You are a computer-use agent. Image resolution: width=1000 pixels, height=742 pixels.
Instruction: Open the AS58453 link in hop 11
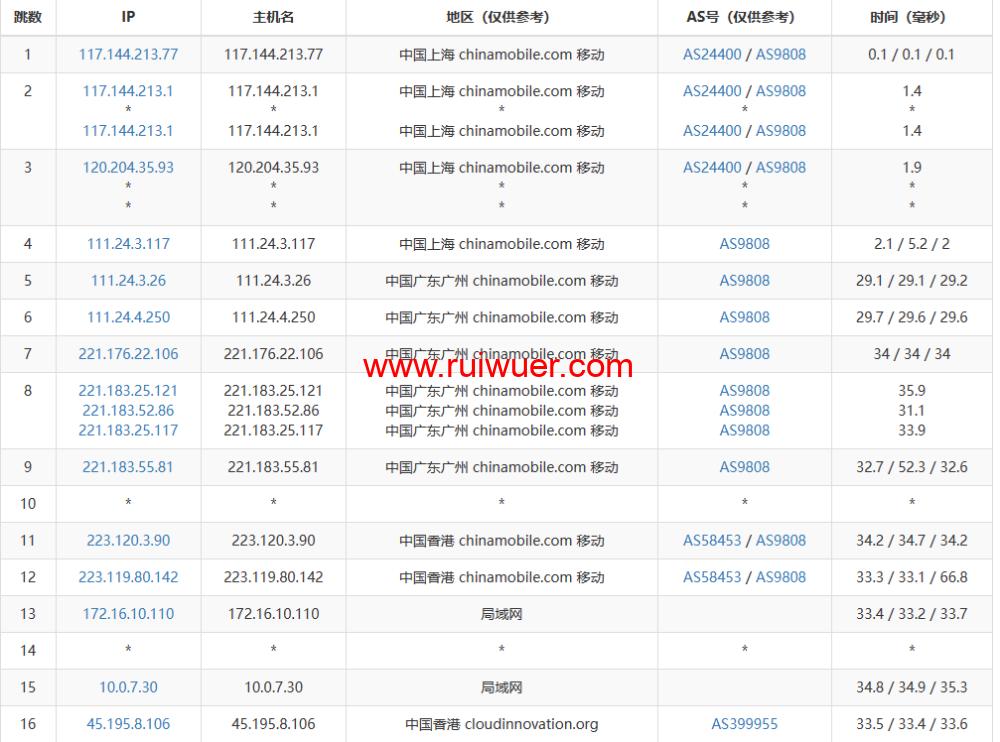point(712,540)
